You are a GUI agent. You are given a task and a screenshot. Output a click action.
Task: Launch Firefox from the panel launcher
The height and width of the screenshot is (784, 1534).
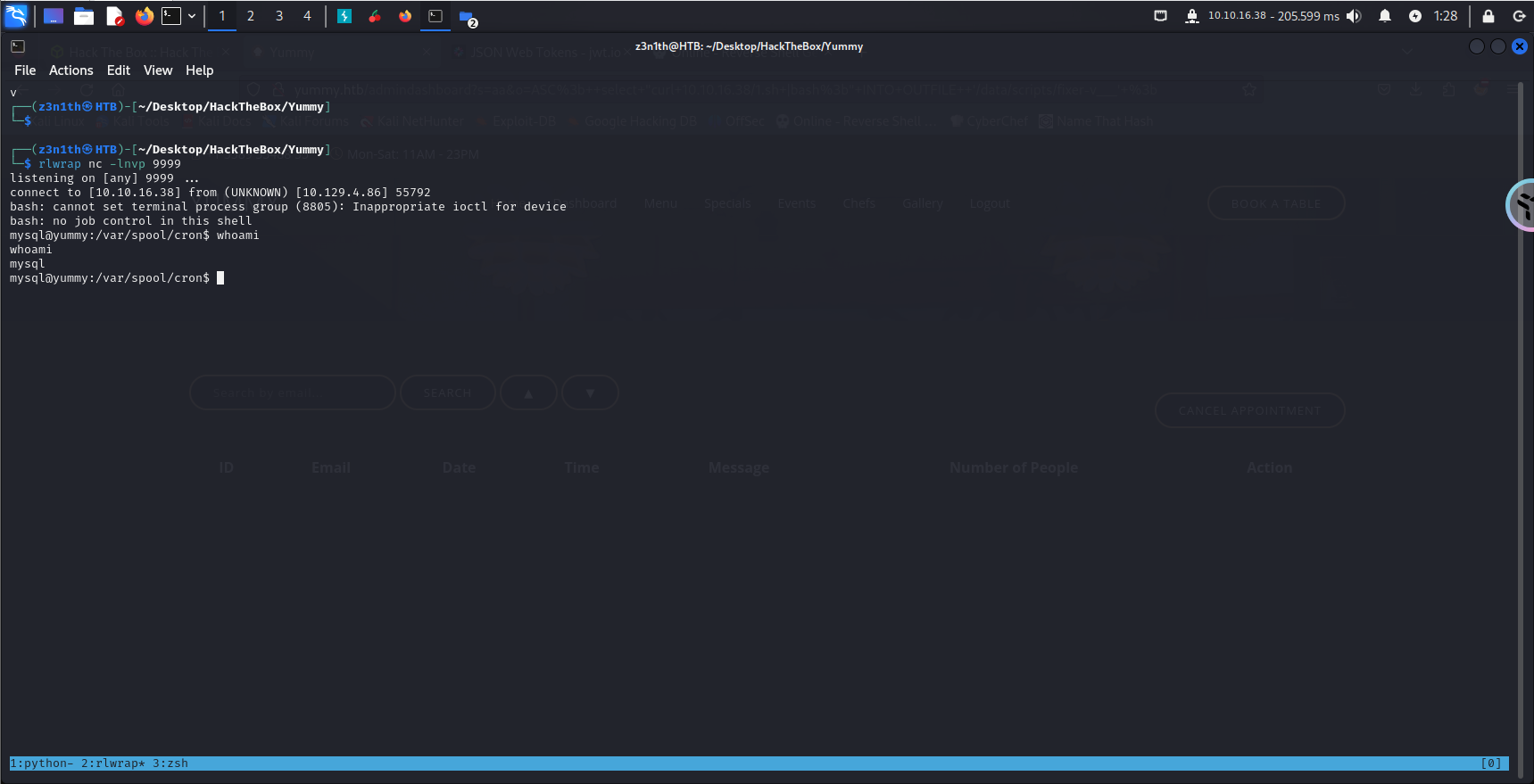(x=144, y=16)
